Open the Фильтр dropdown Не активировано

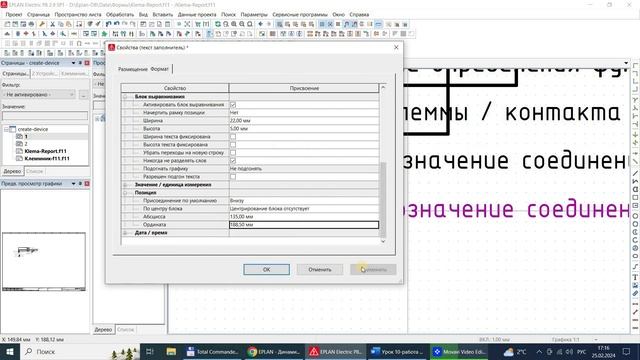[39, 95]
